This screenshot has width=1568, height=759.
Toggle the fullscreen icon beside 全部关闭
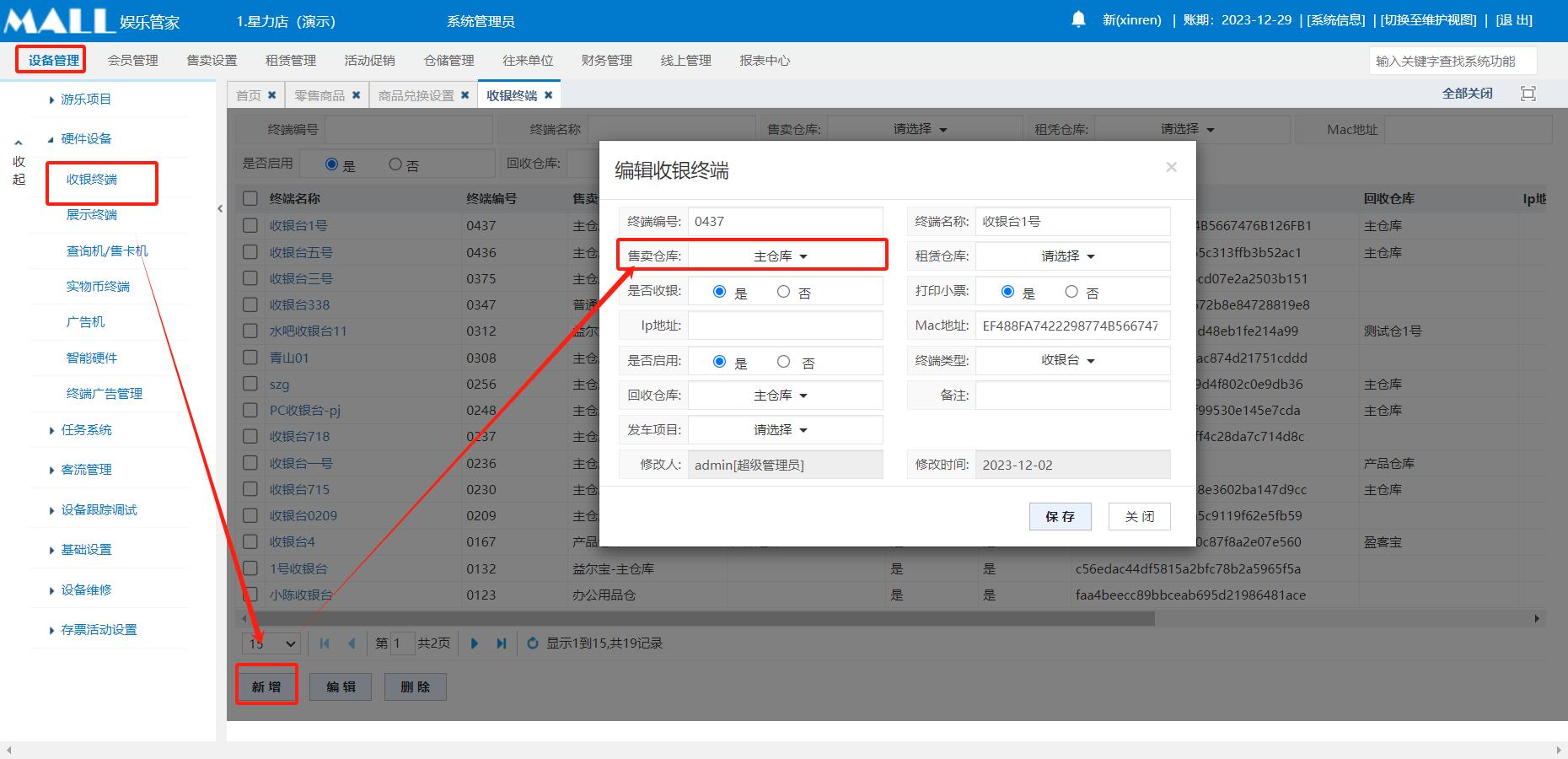click(1528, 94)
